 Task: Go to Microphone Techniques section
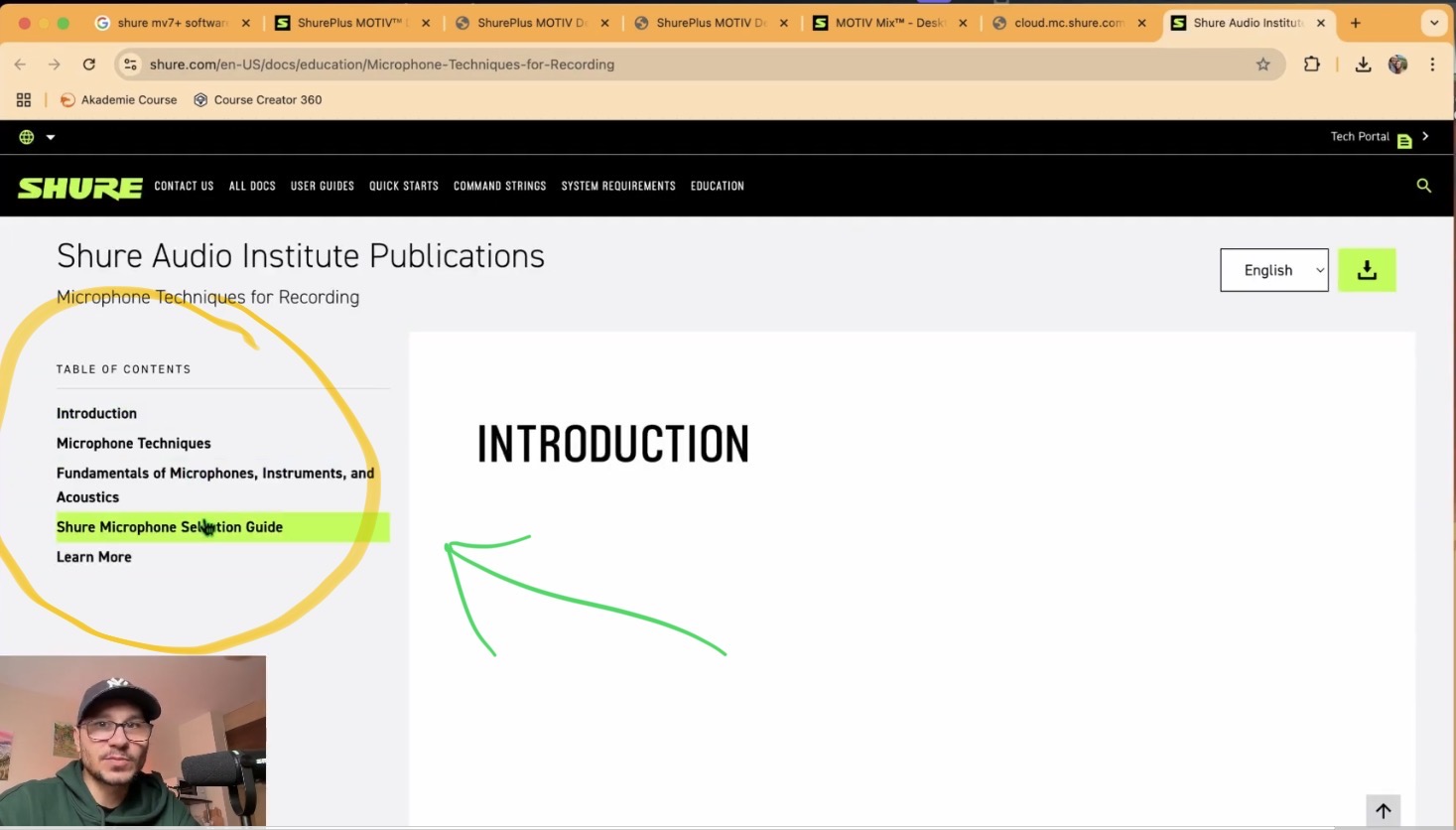(x=134, y=444)
